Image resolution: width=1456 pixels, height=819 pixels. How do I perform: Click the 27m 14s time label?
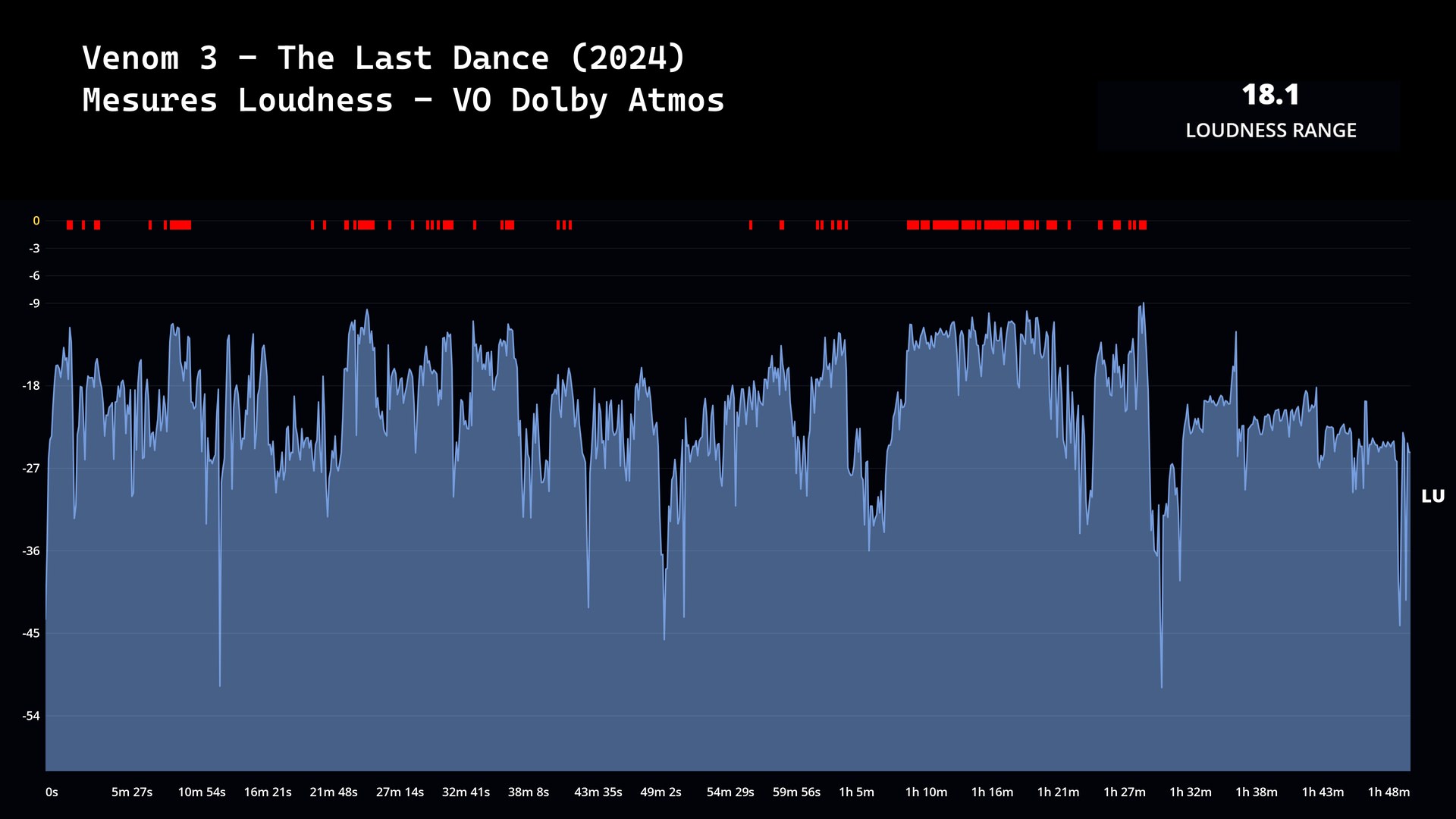[400, 792]
